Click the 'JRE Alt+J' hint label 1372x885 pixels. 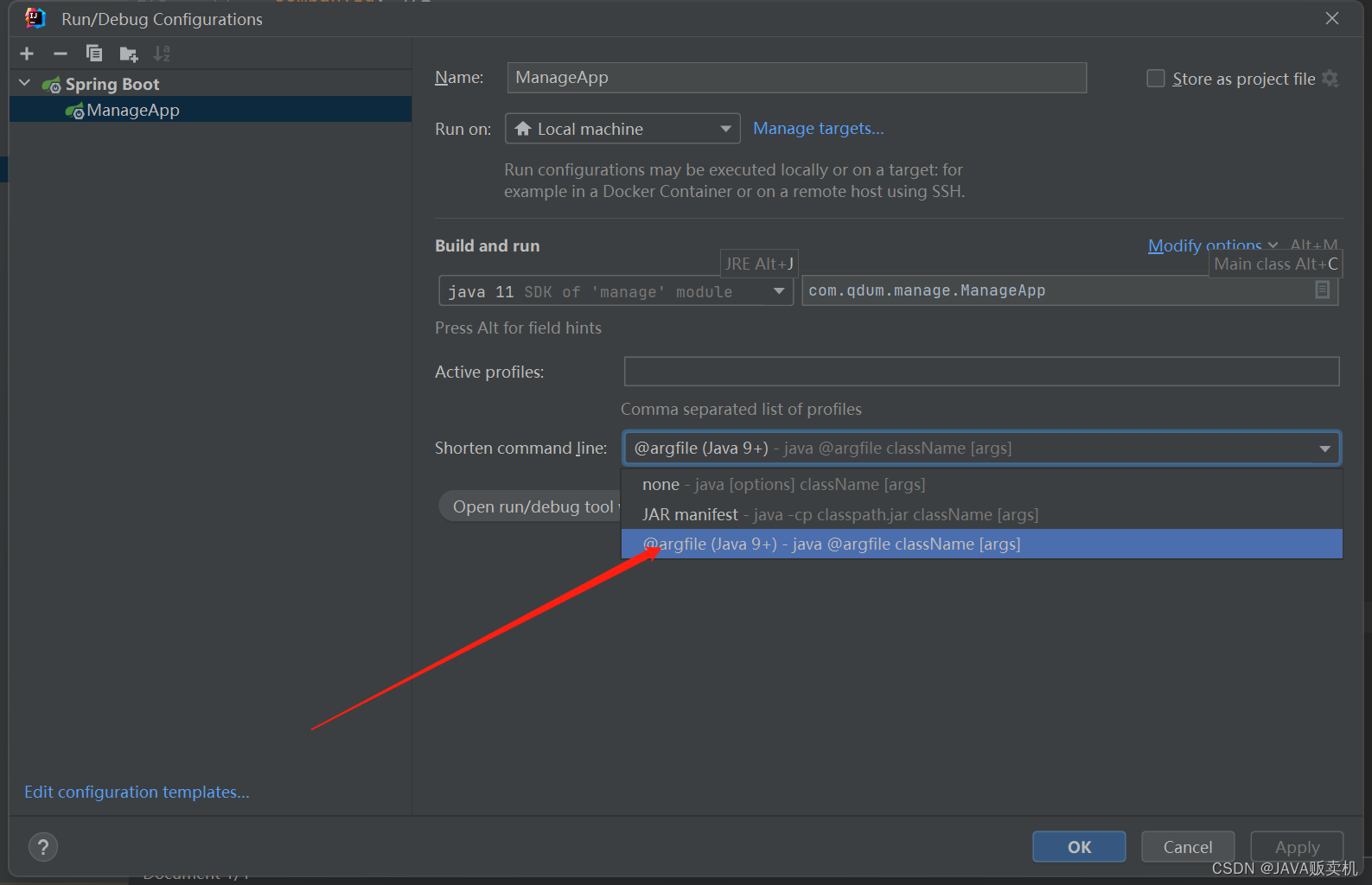point(759,264)
